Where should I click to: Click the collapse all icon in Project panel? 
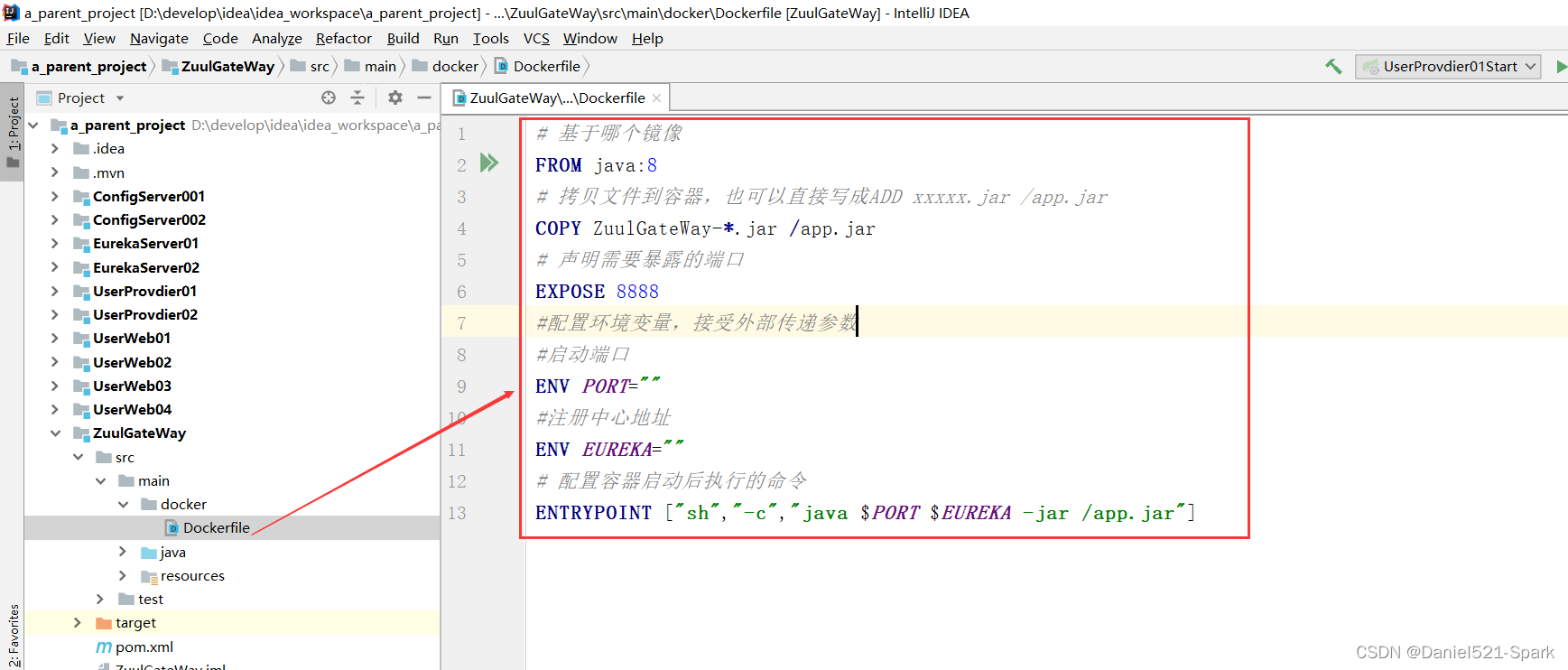click(x=357, y=98)
